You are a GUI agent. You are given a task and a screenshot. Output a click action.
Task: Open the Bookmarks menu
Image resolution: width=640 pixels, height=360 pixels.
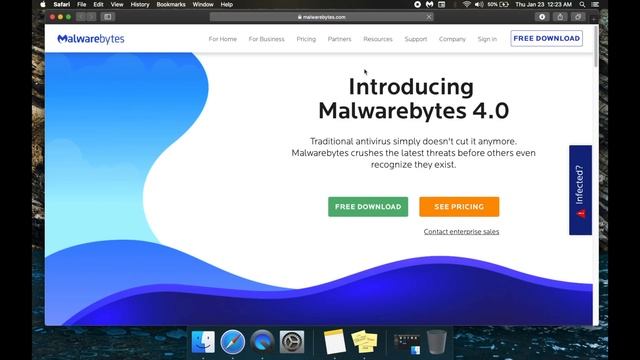(171, 4)
